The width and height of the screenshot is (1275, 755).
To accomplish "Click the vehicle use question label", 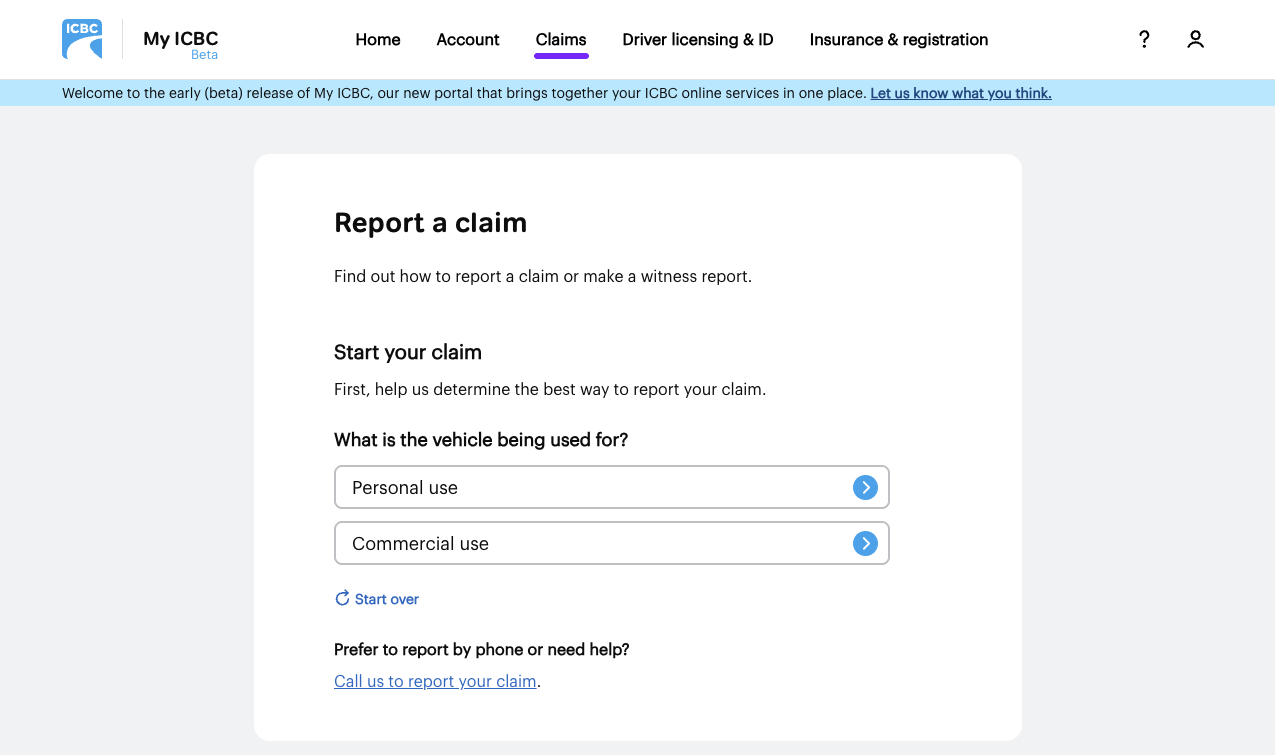I will [481, 440].
